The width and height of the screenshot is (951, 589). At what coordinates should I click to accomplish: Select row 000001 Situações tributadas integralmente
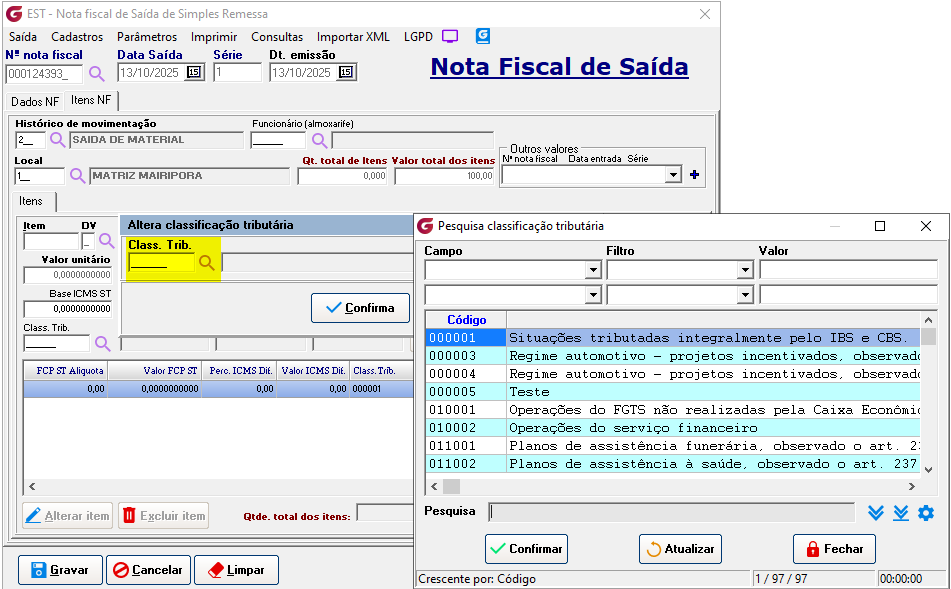673,338
